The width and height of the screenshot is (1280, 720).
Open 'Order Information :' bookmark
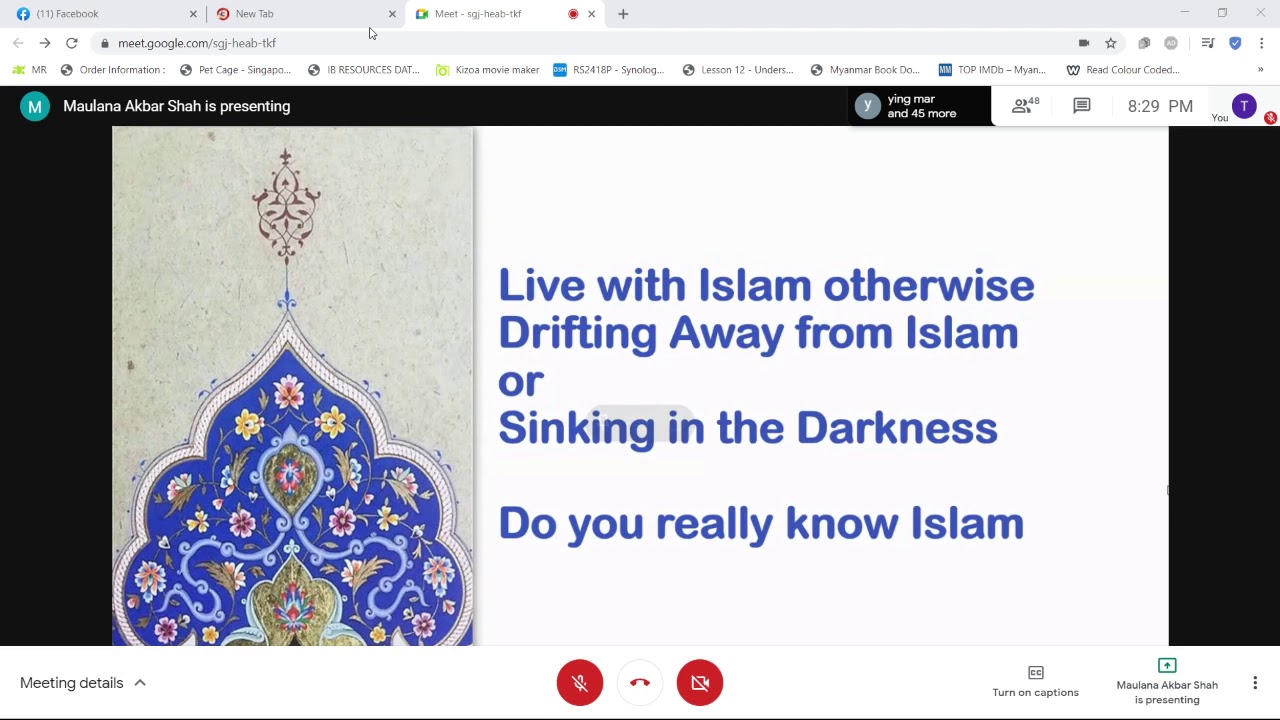(113, 70)
